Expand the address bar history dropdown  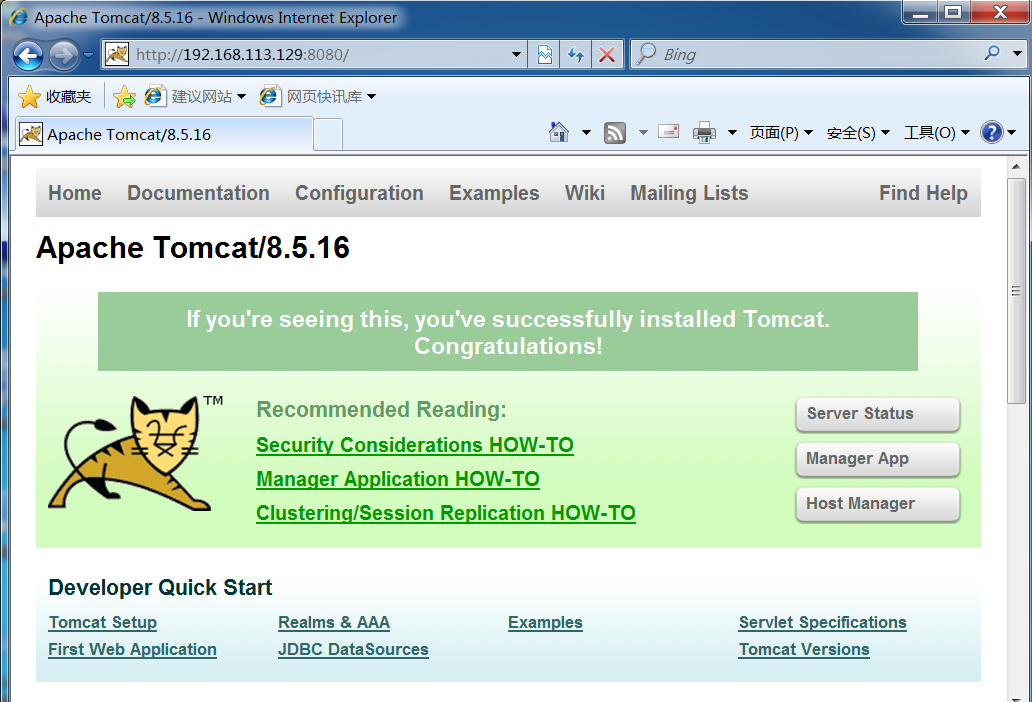coord(517,54)
